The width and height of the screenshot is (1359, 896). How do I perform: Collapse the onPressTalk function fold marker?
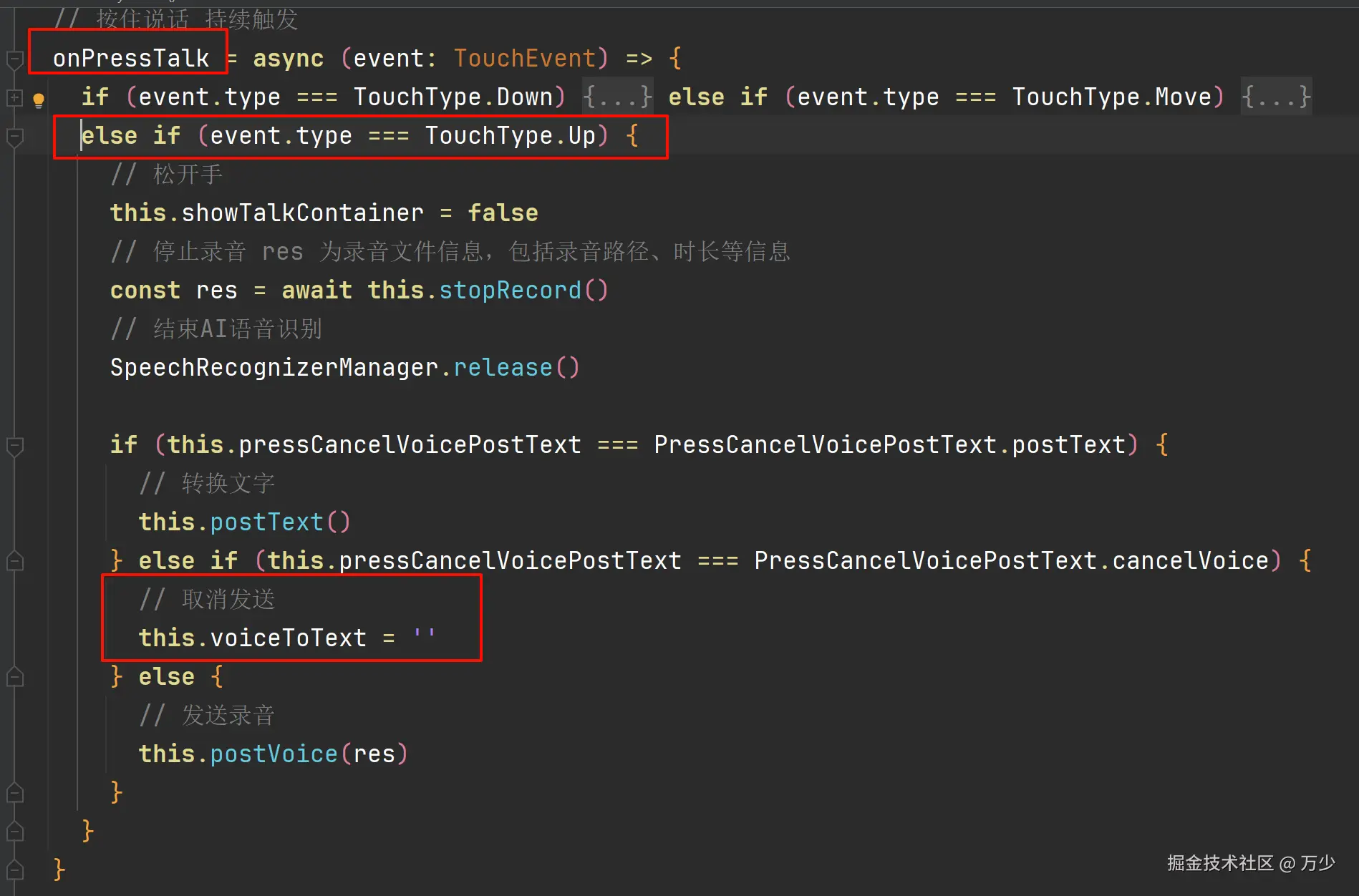tap(14, 59)
